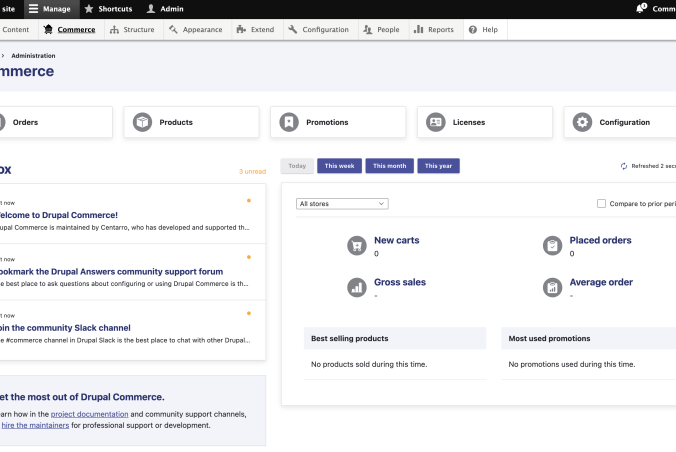This screenshot has height=452, width=676.
Task: Click the Placed orders heading
Action: point(600,240)
